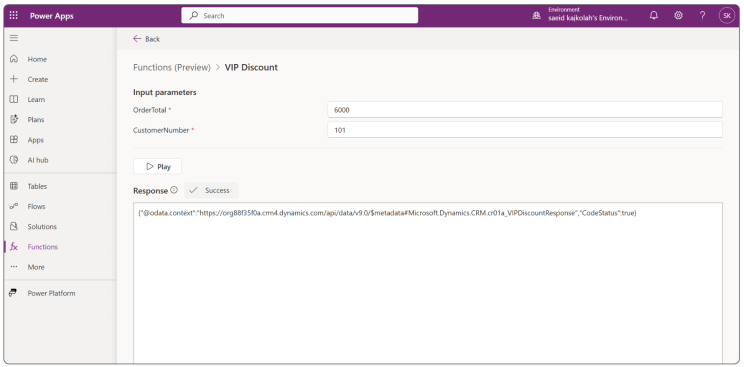This screenshot has width=744, height=367.
Task: Open the notifications bell
Action: [654, 16]
